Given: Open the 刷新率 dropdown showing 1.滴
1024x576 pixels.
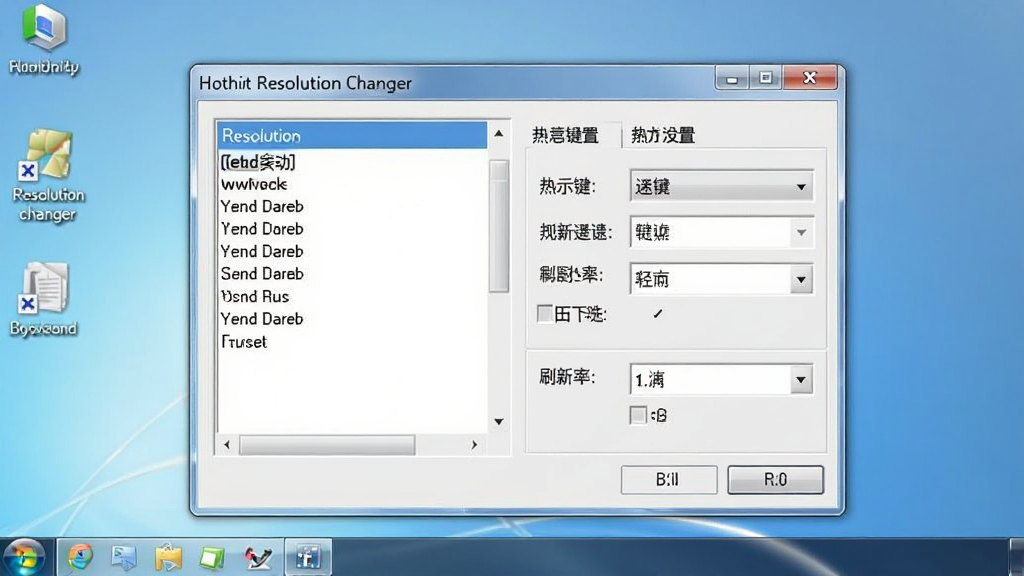Looking at the screenshot, I should [x=722, y=379].
